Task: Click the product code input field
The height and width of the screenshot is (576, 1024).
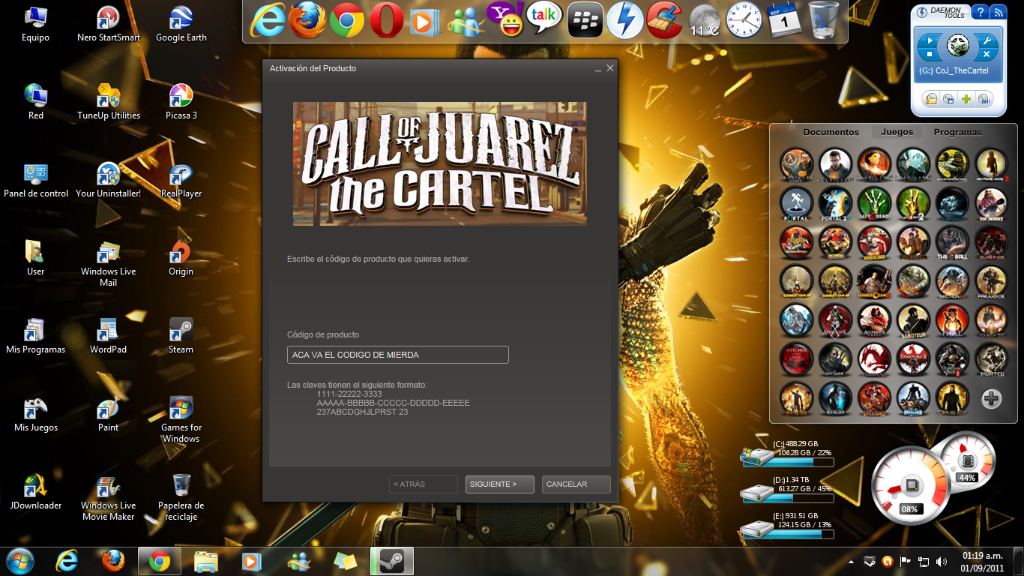Action: pyautogui.click(x=397, y=355)
